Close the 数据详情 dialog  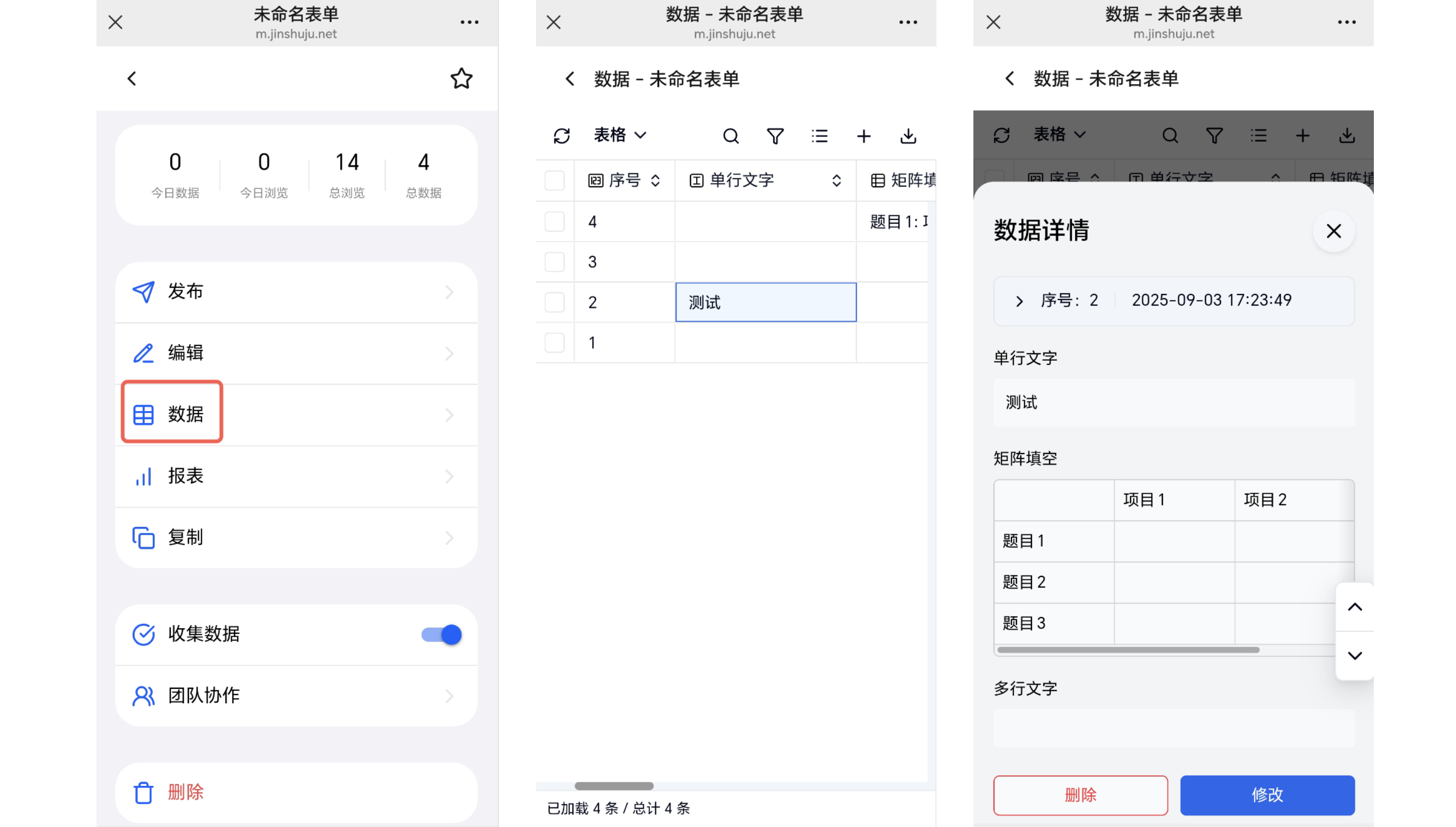coord(1333,231)
